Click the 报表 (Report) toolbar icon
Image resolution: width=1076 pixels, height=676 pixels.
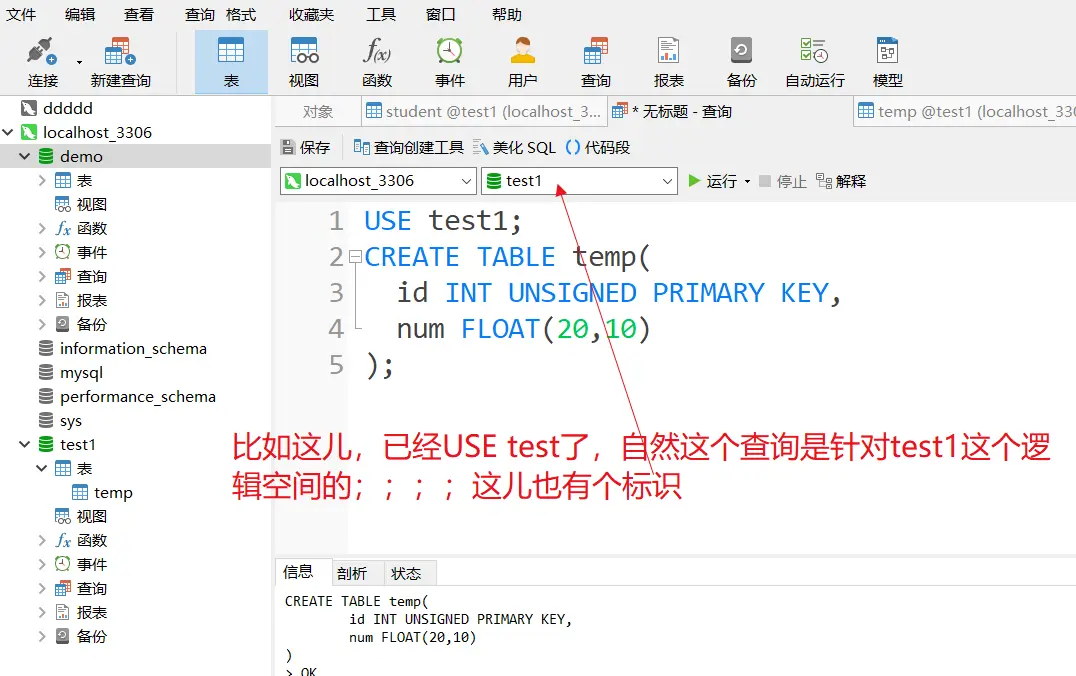tap(668, 62)
